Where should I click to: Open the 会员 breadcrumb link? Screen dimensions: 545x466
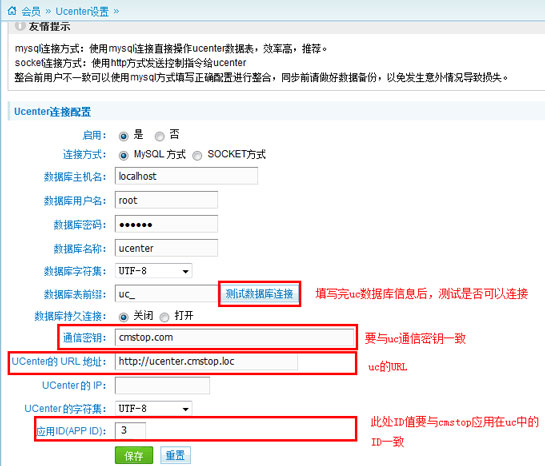click(x=31, y=11)
